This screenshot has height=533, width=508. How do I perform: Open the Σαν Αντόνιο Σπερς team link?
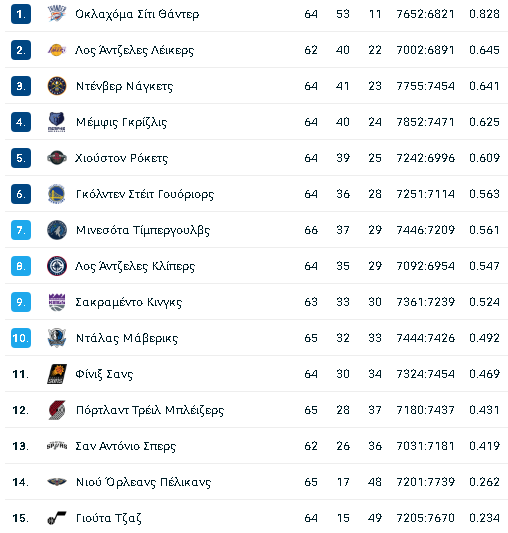coord(125,446)
